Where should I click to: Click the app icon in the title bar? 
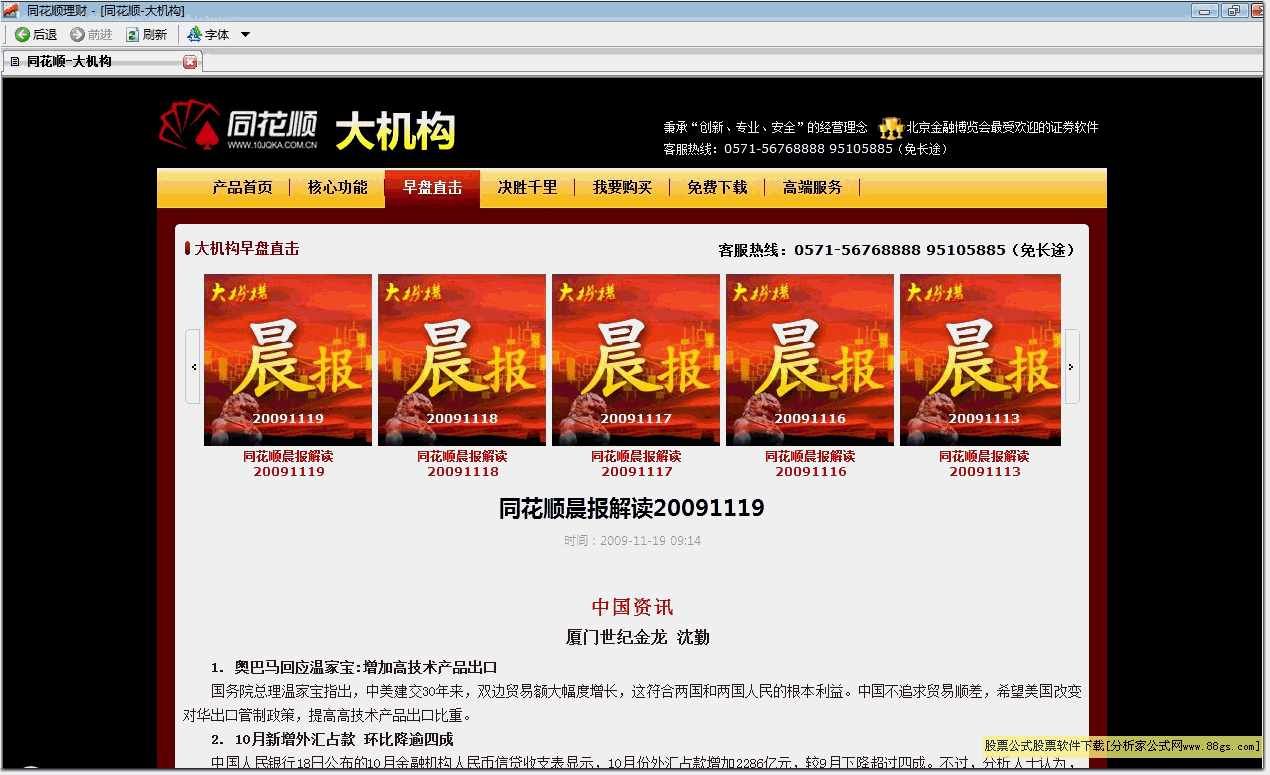12,10
